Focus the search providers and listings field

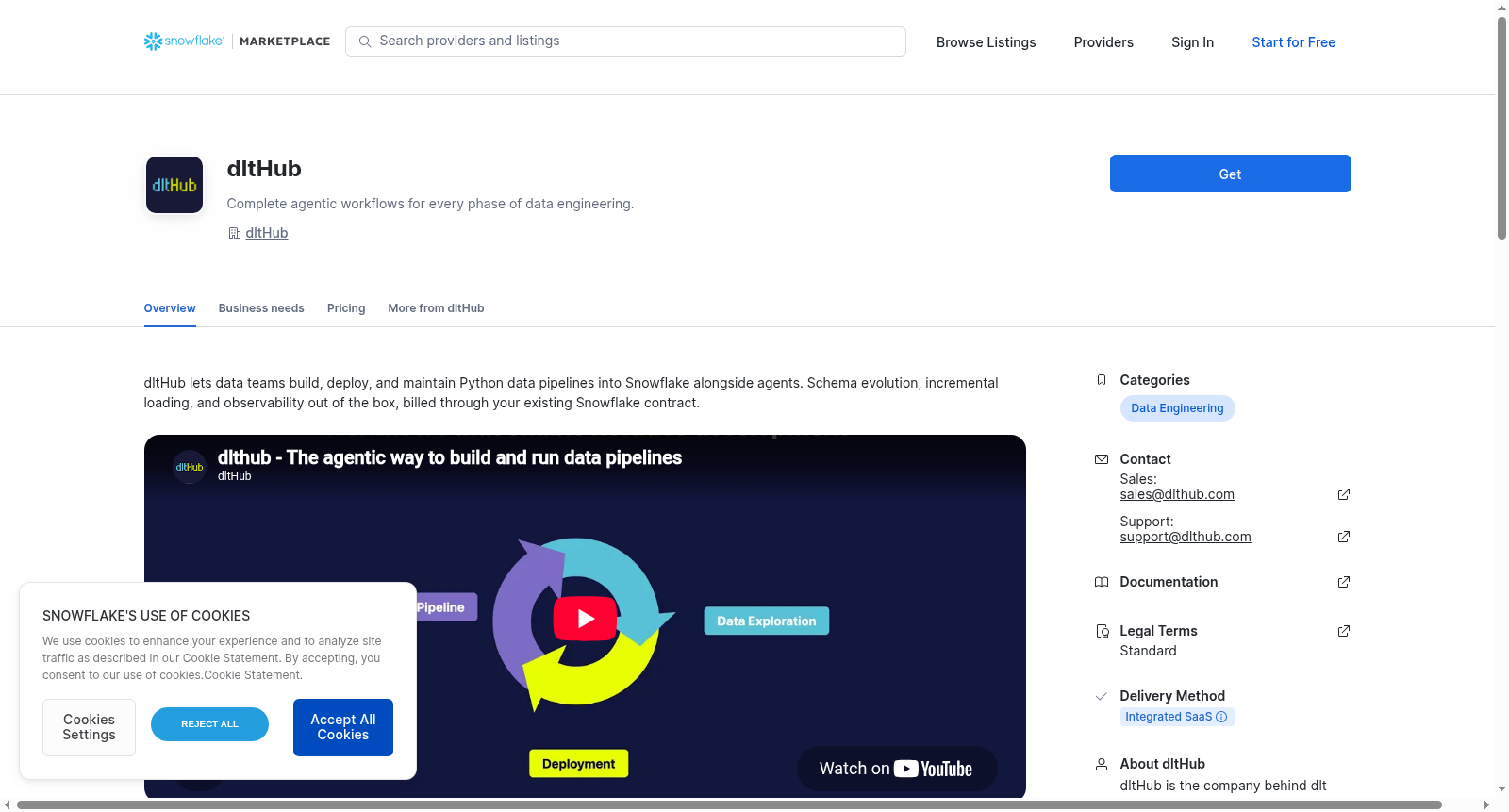coord(625,41)
